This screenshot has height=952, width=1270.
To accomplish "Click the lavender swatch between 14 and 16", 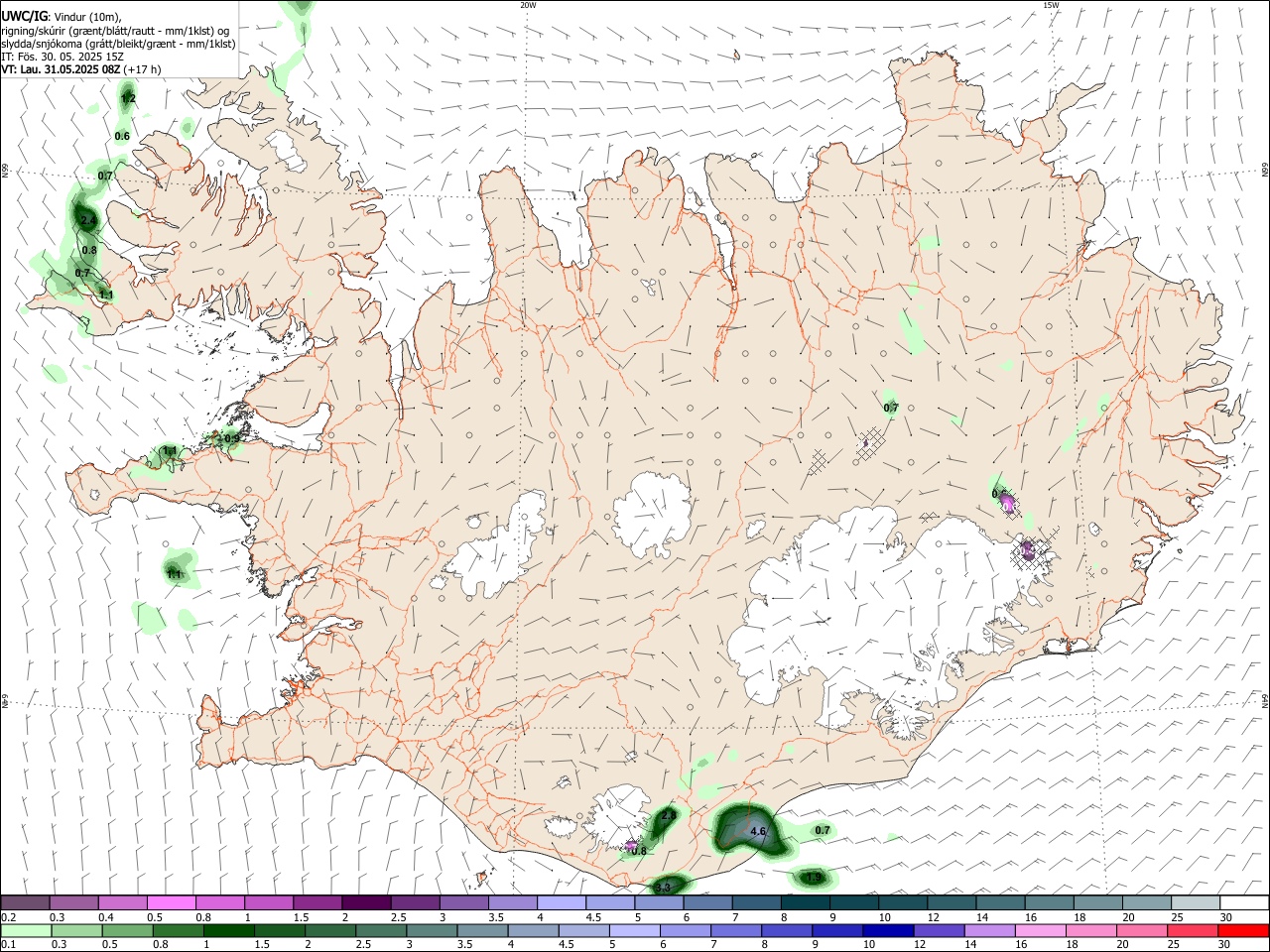I will [990, 930].
